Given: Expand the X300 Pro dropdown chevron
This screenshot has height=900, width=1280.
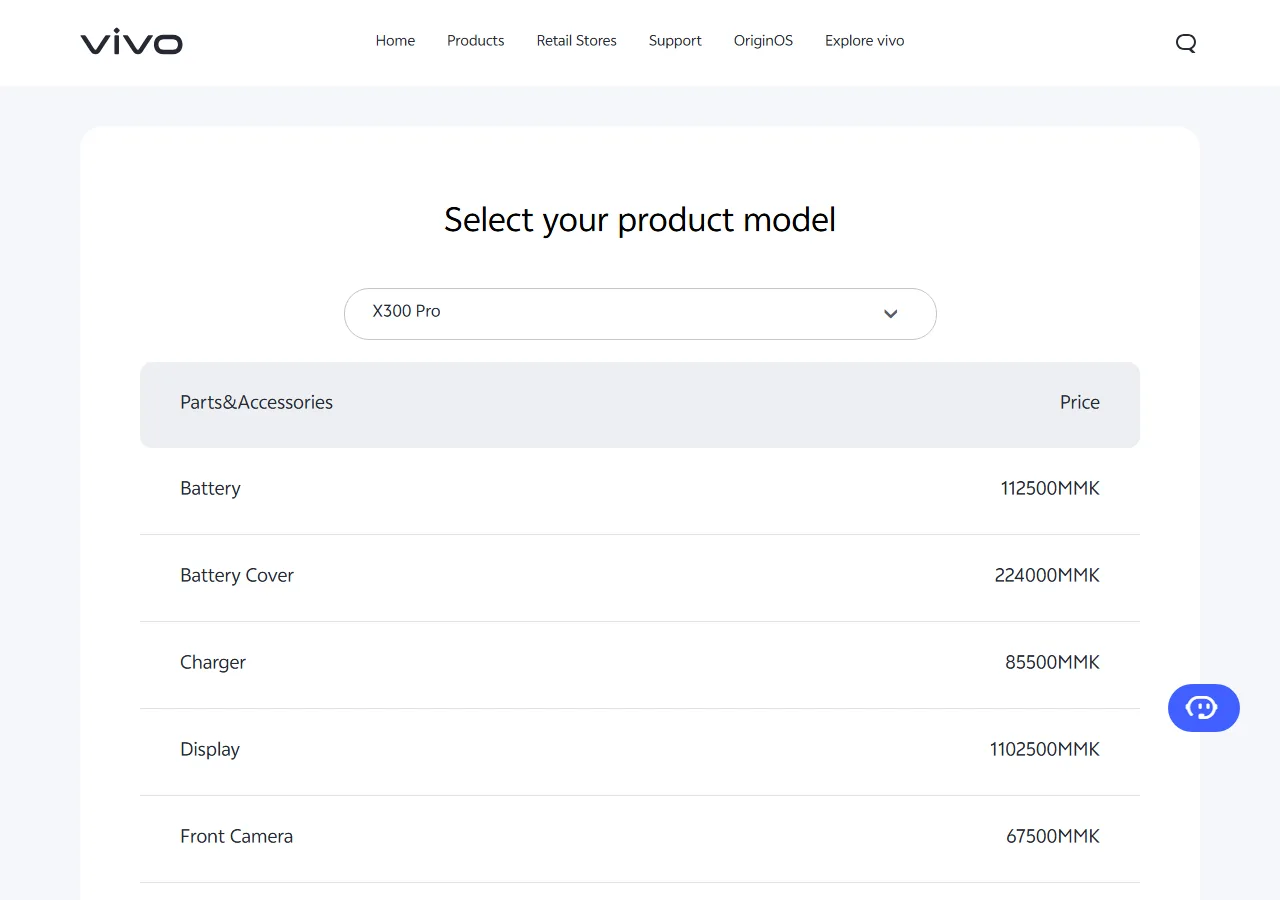Looking at the screenshot, I should [891, 314].
